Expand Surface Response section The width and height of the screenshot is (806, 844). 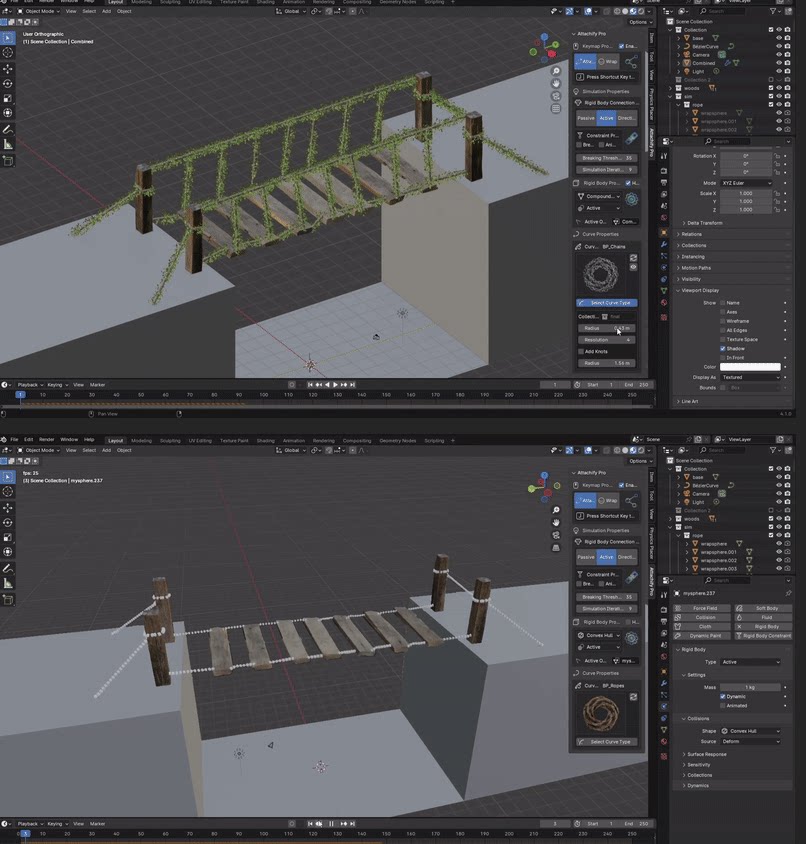pyautogui.click(x=704, y=754)
